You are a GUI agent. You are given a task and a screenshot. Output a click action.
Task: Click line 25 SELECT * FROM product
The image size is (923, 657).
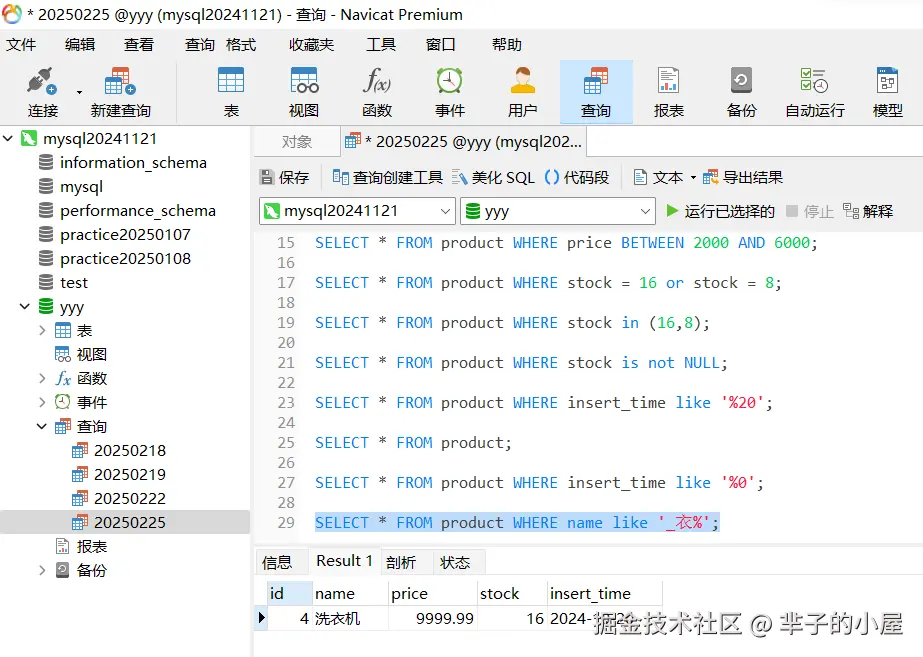[413, 443]
